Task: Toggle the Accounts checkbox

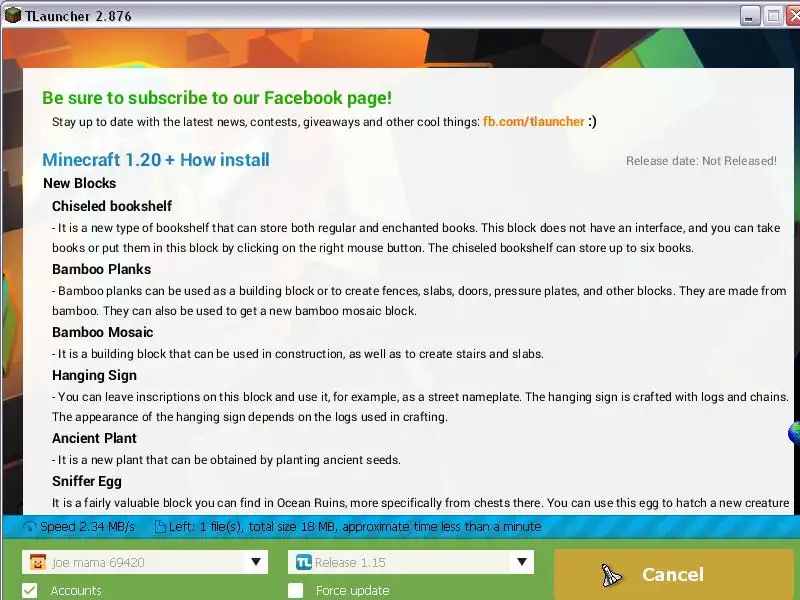Action: (x=30, y=590)
